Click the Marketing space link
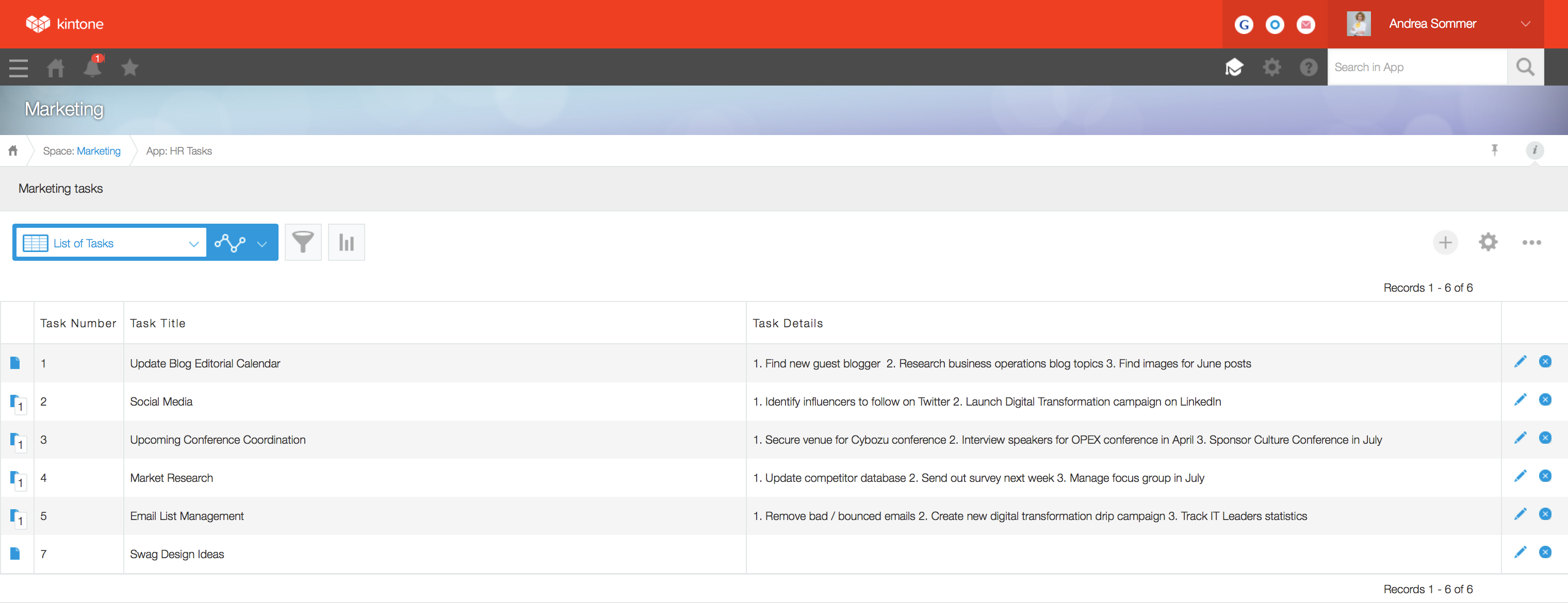Image resolution: width=1568 pixels, height=603 pixels. [x=99, y=151]
